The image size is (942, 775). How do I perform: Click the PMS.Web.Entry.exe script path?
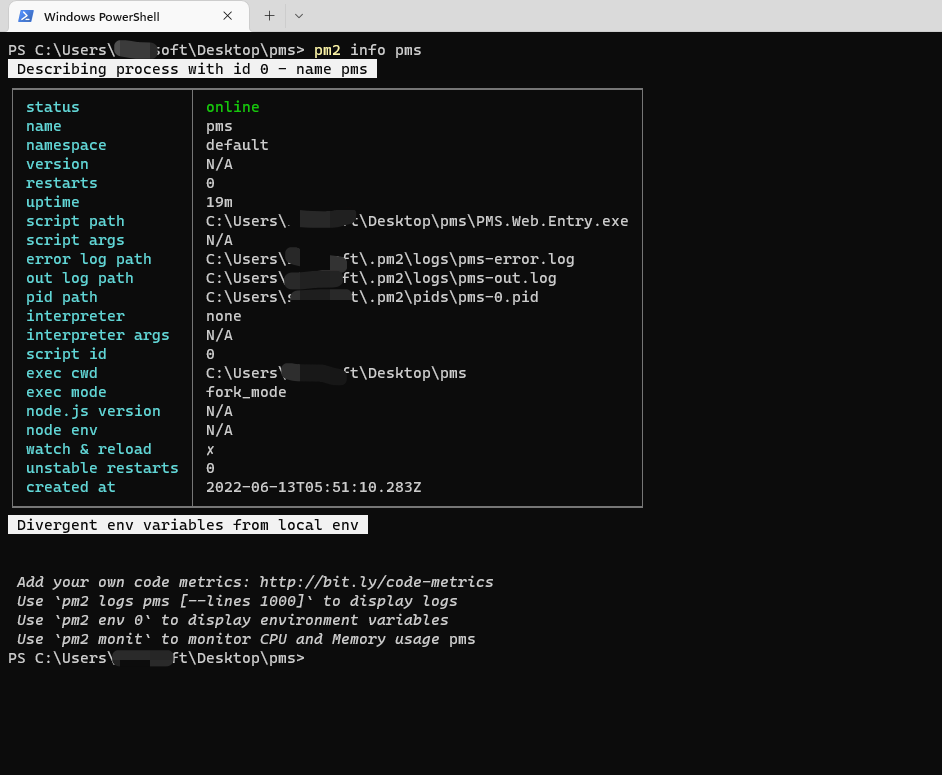(x=417, y=221)
